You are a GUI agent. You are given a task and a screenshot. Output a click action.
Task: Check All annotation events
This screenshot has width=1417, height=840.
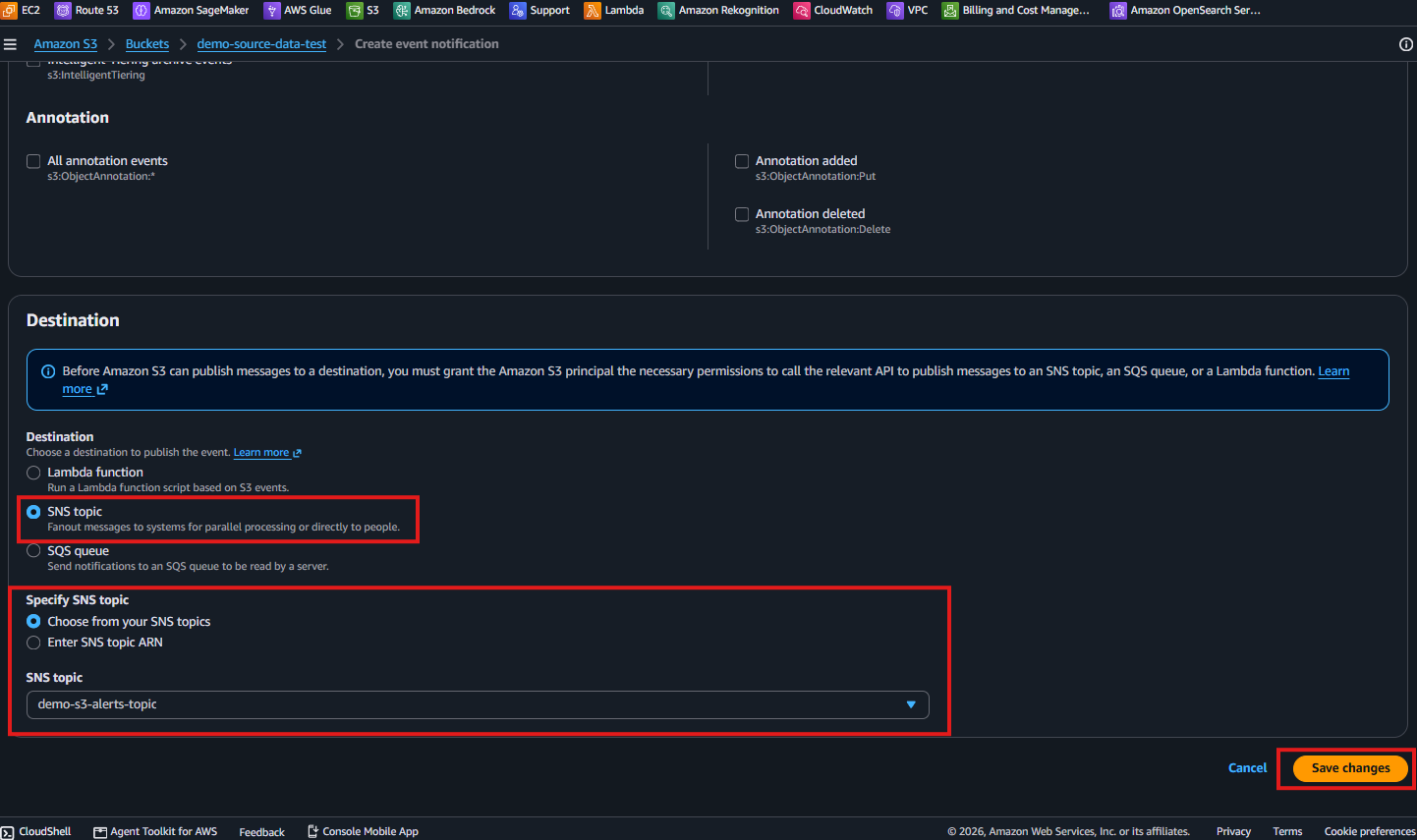pos(33,161)
